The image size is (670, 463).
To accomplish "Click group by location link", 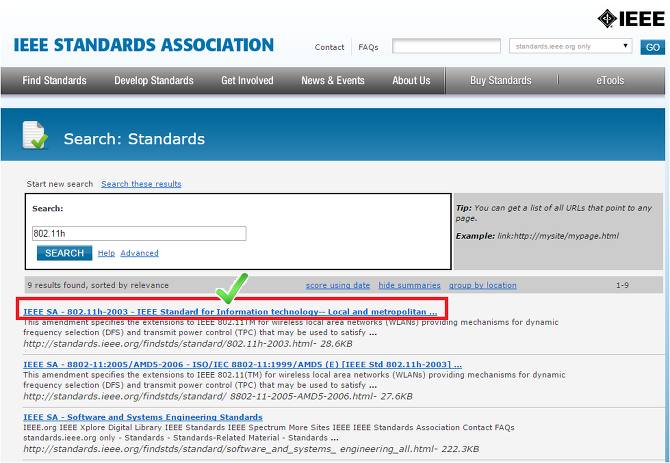I will 482,285.
